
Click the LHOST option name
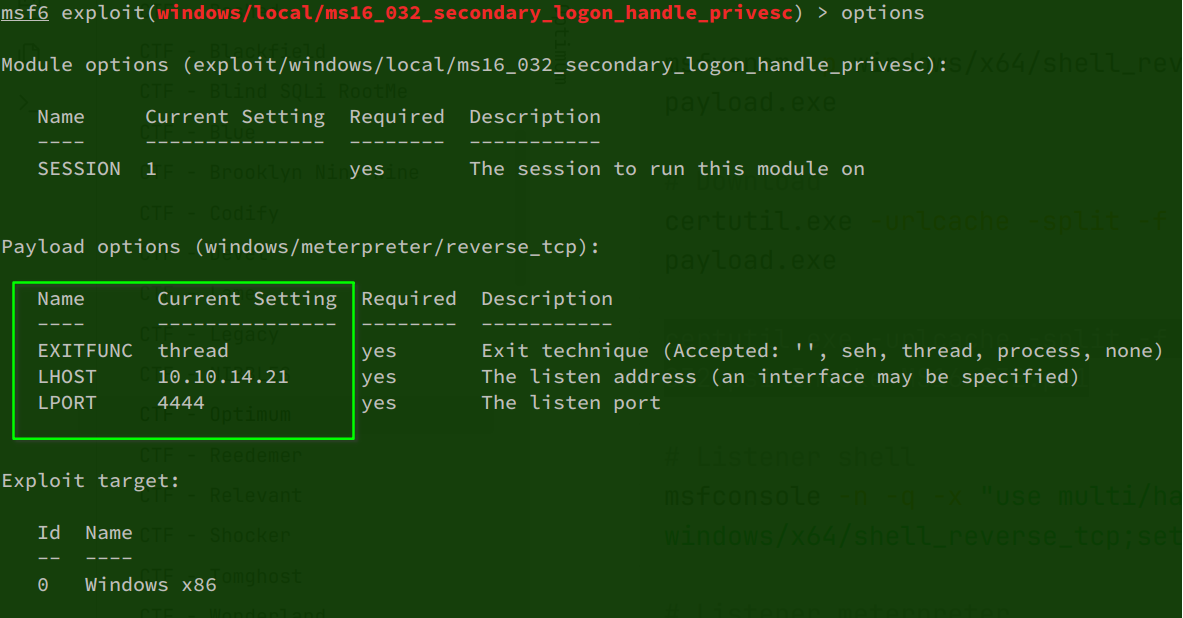[67, 377]
